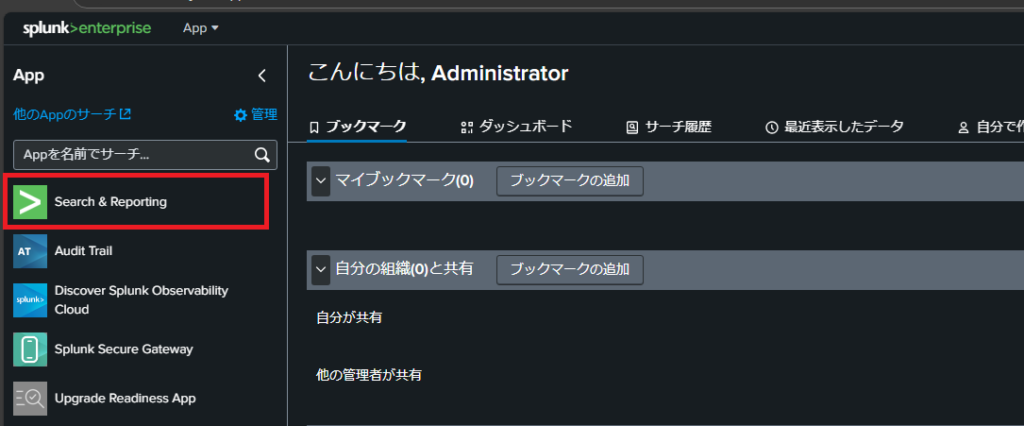Select the ブックマーク tab
The width and height of the screenshot is (1024, 426).
[x=358, y=127]
